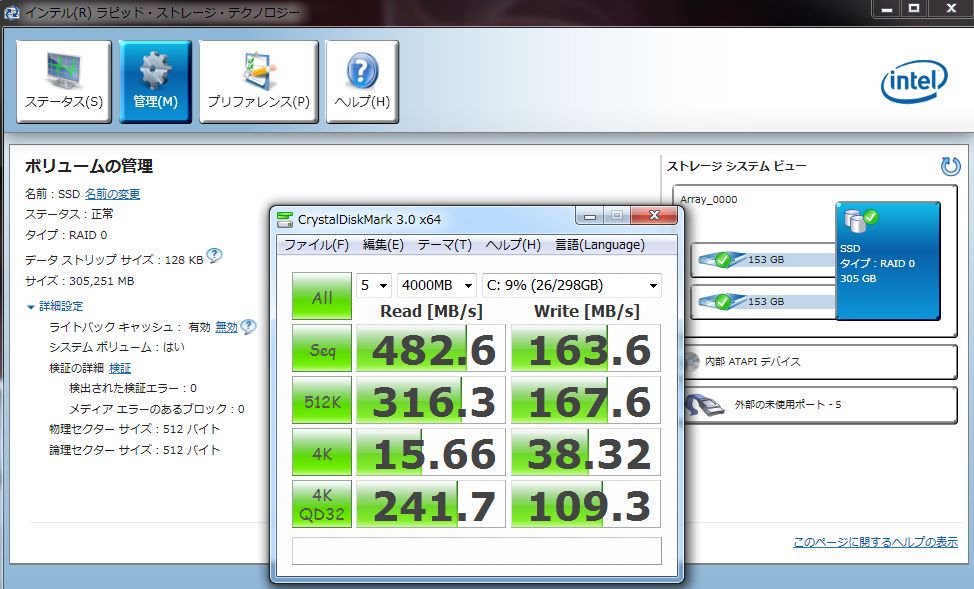Image resolution: width=974 pixels, height=589 pixels.
Task: Open the Help (ヘルプ) toolbar button
Action: 362,82
